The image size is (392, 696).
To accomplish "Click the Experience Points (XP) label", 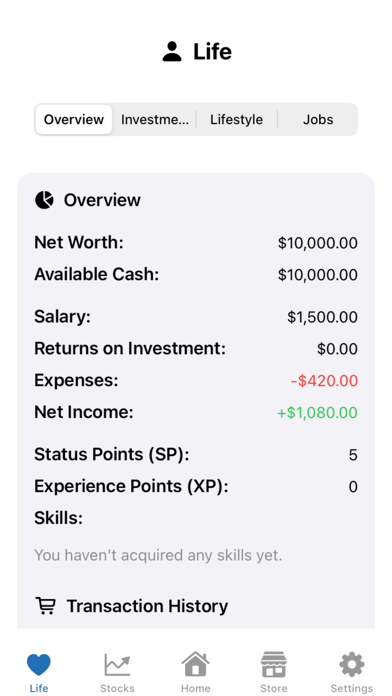I will [131, 486].
